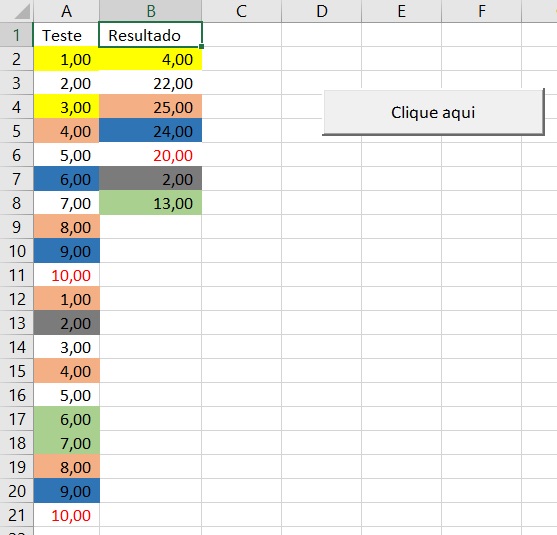Select column C header
Image resolution: width=557 pixels, height=535 pixels.
pos(242,11)
